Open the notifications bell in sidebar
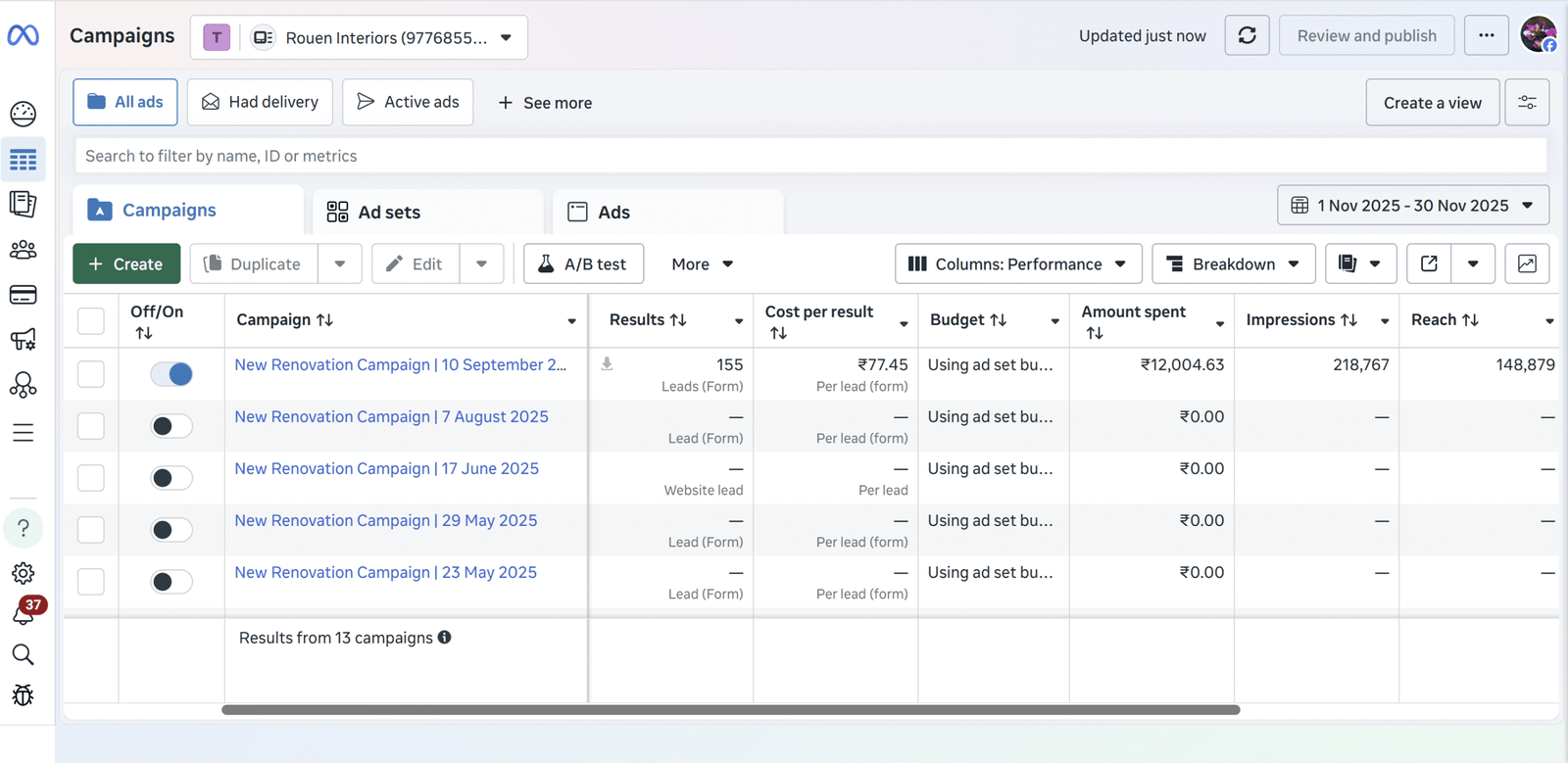 tap(24, 614)
